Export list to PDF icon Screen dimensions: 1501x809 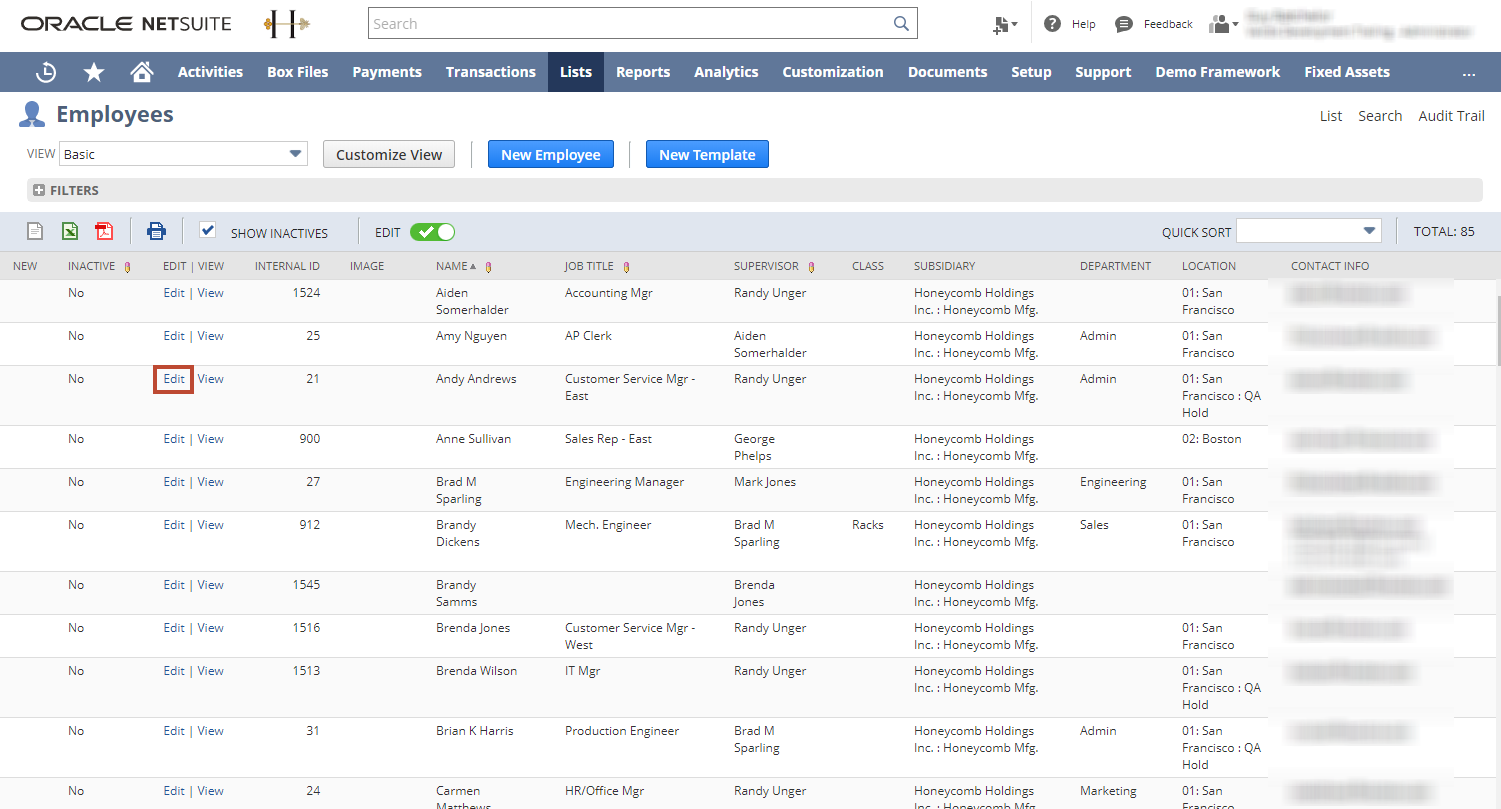point(104,232)
